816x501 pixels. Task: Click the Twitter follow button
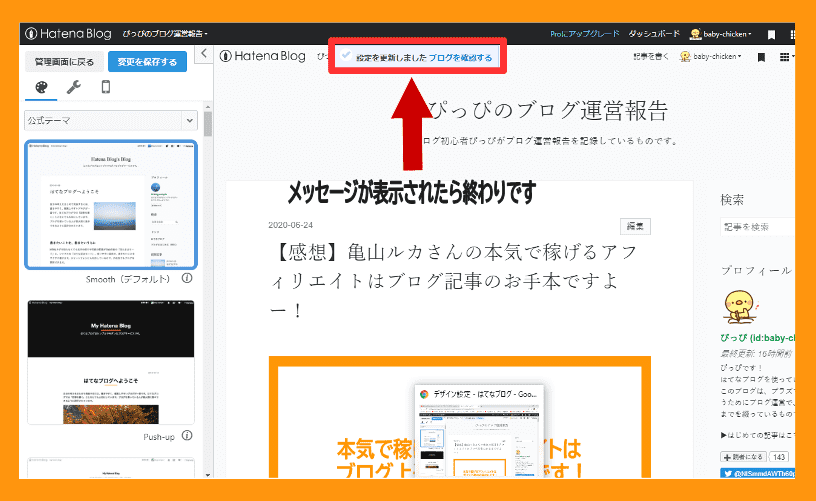757,473
